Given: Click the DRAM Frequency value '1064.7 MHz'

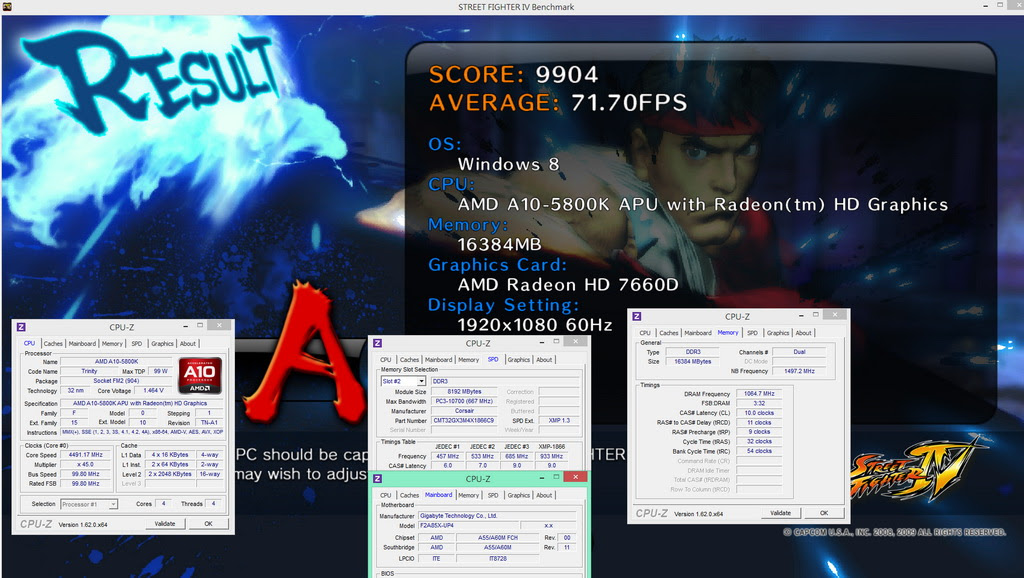Looking at the screenshot, I should pos(759,394).
